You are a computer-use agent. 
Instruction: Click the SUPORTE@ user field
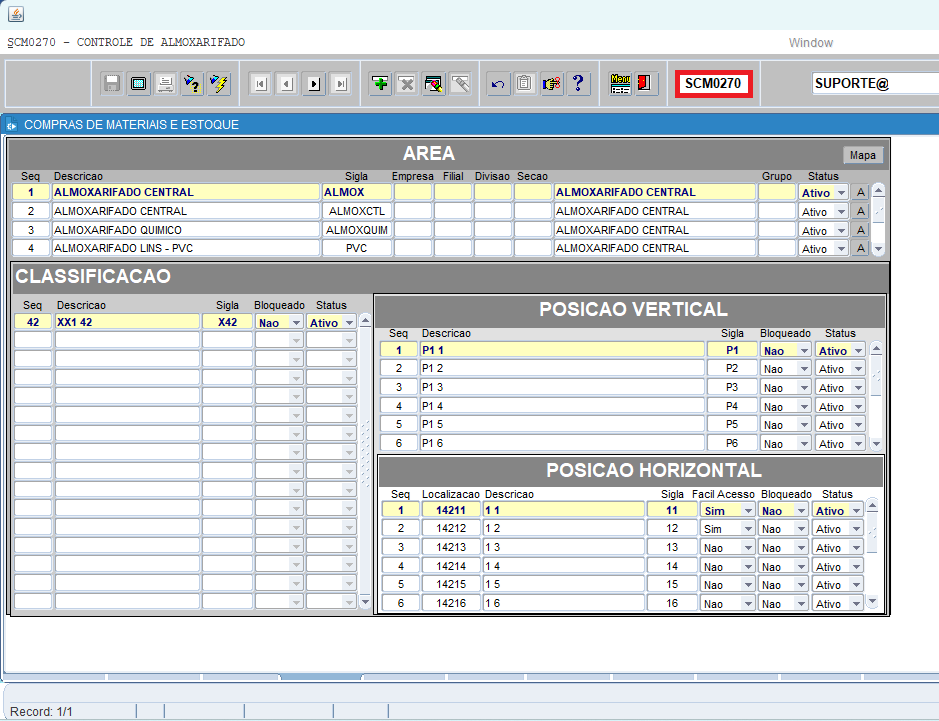click(874, 84)
